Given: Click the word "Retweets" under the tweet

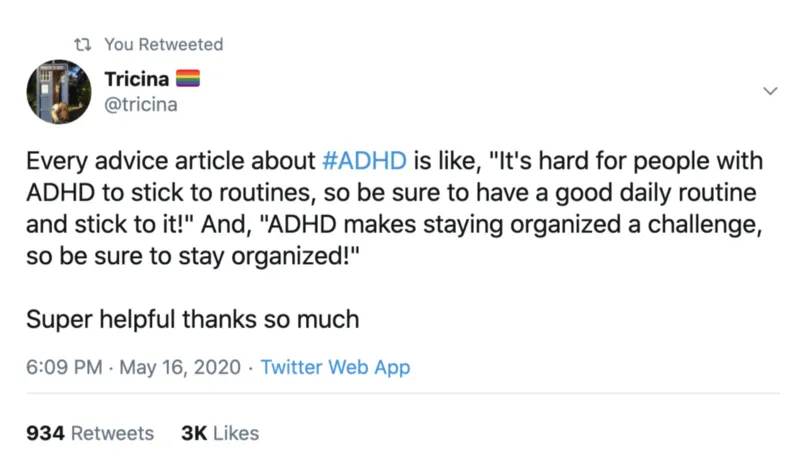Looking at the screenshot, I should point(112,433).
